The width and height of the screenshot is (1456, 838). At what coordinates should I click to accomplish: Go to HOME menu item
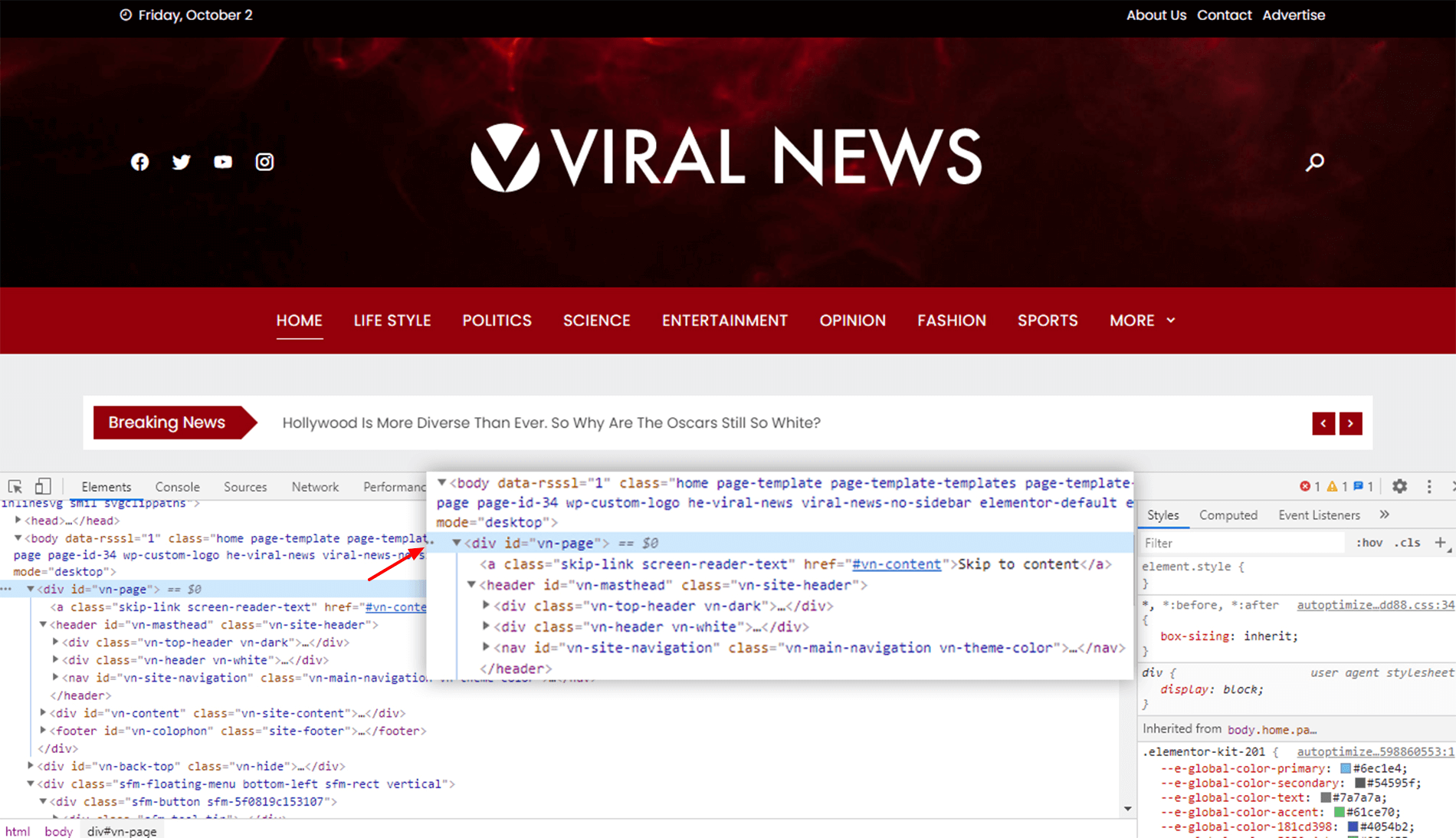(299, 320)
